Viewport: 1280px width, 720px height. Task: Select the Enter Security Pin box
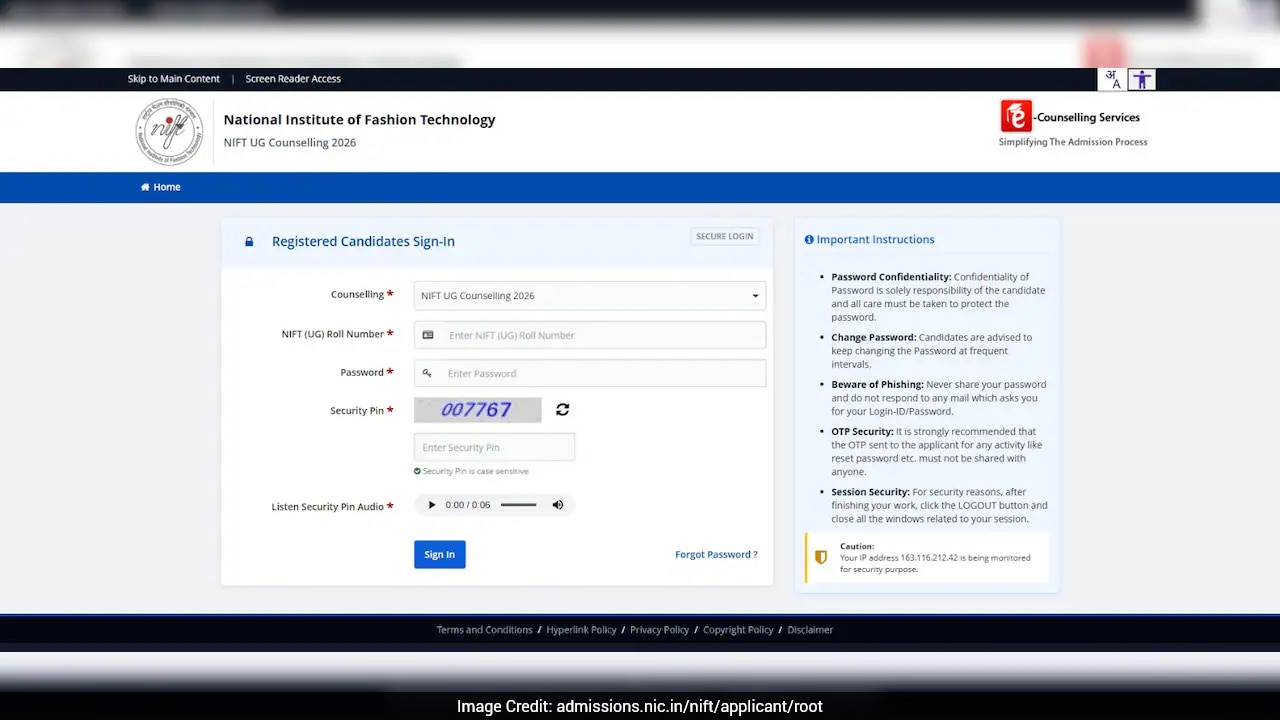tap(494, 447)
